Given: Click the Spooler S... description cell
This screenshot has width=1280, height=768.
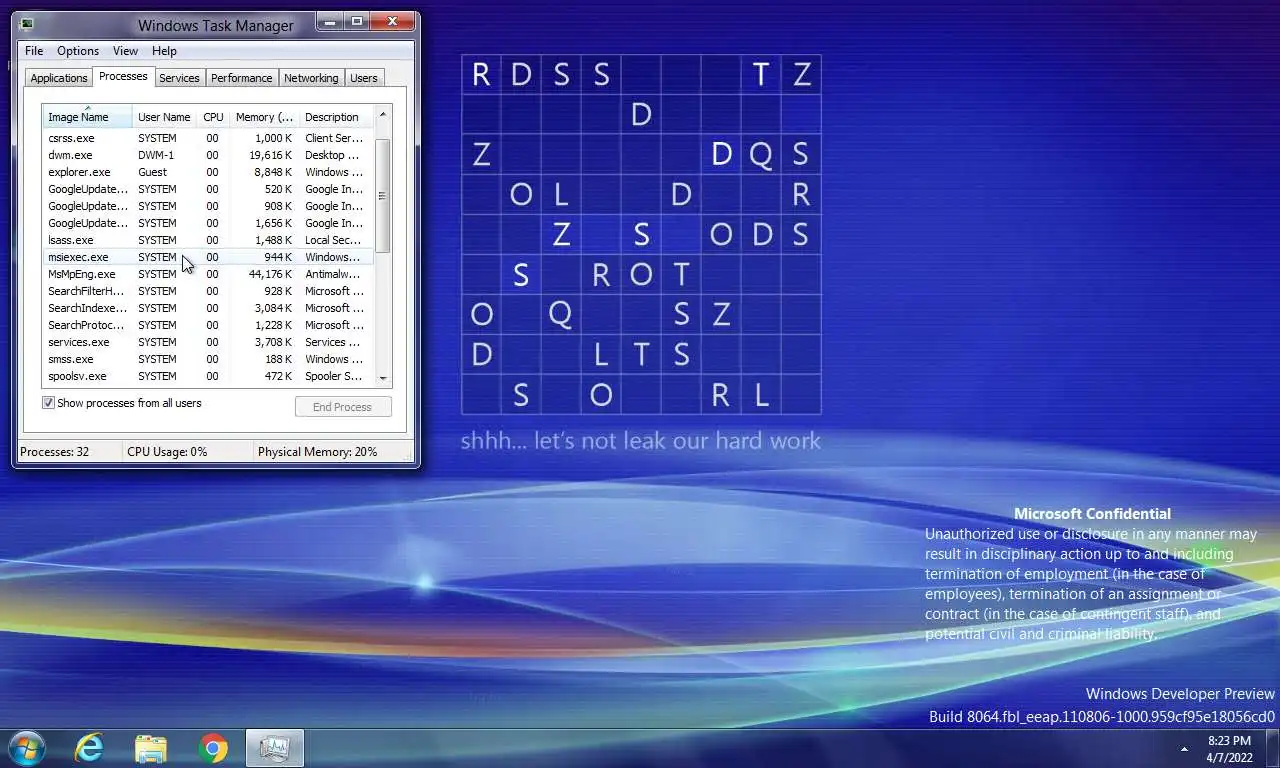Looking at the screenshot, I should 334,376.
